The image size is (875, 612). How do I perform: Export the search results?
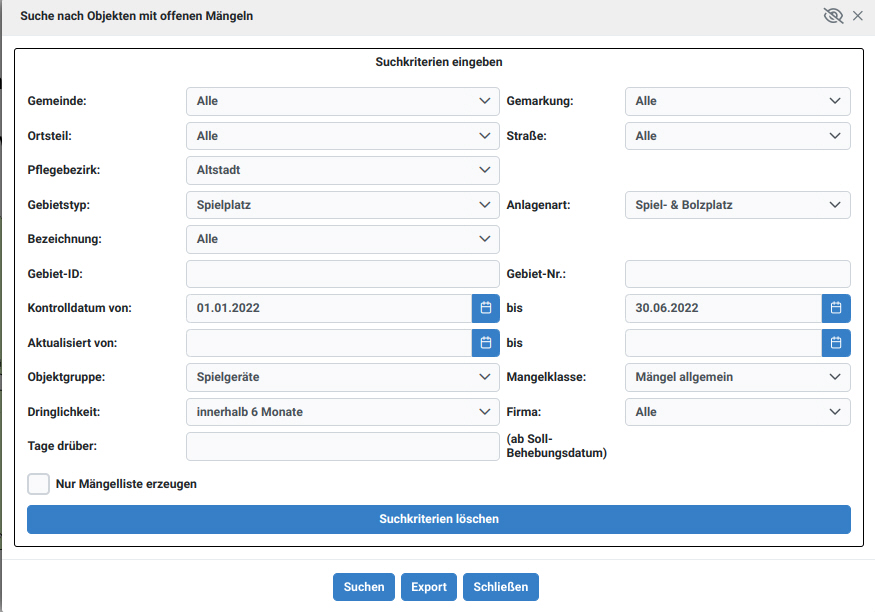click(x=428, y=587)
